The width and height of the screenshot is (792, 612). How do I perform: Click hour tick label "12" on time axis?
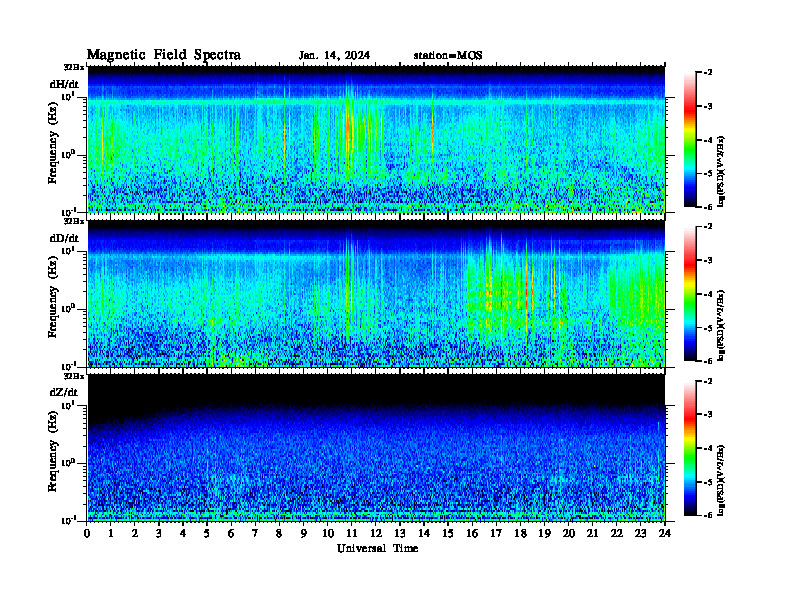pyautogui.click(x=376, y=534)
